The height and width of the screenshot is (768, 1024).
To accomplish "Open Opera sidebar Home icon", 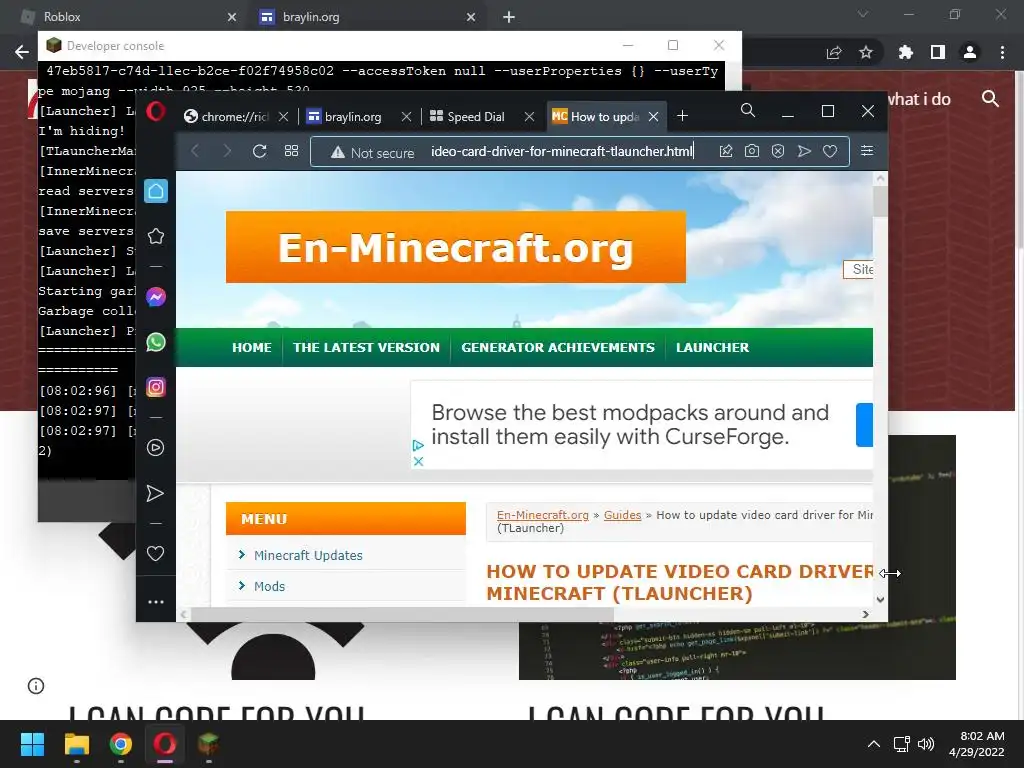I will (155, 191).
